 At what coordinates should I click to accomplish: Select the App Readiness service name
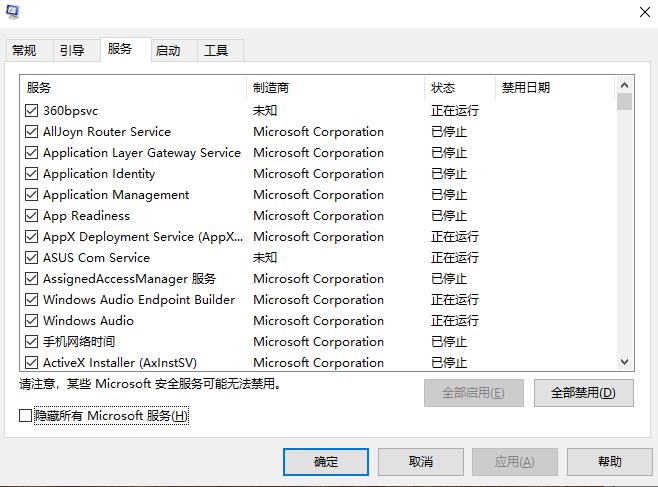(86, 216)
